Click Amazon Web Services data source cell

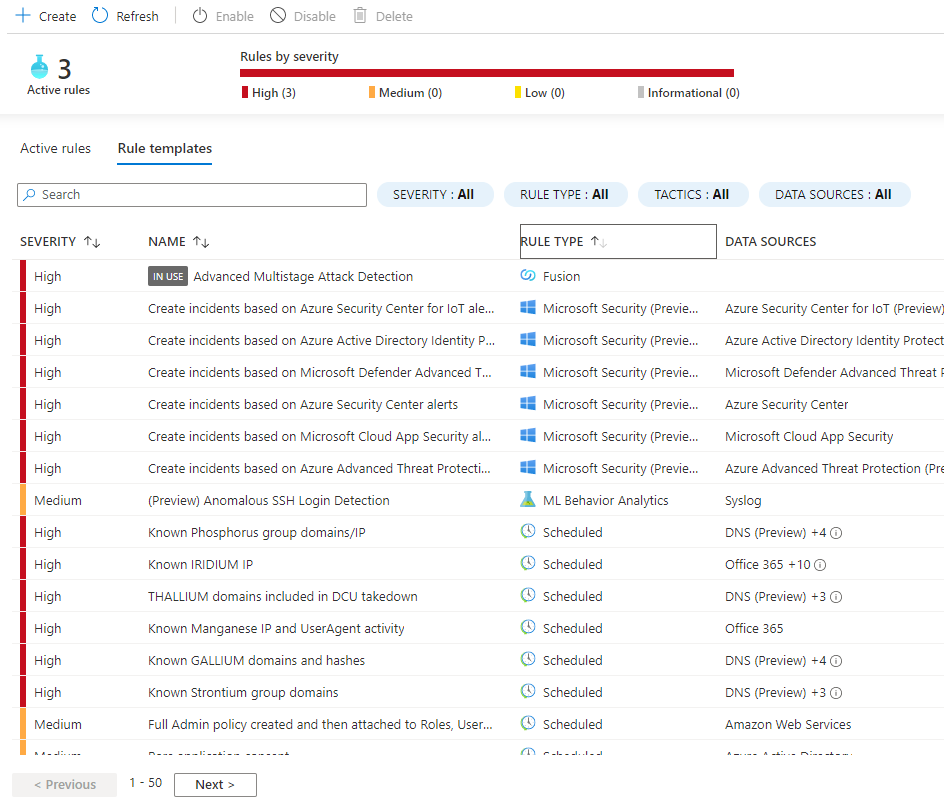pyautogui.click(x=788, y=724)
